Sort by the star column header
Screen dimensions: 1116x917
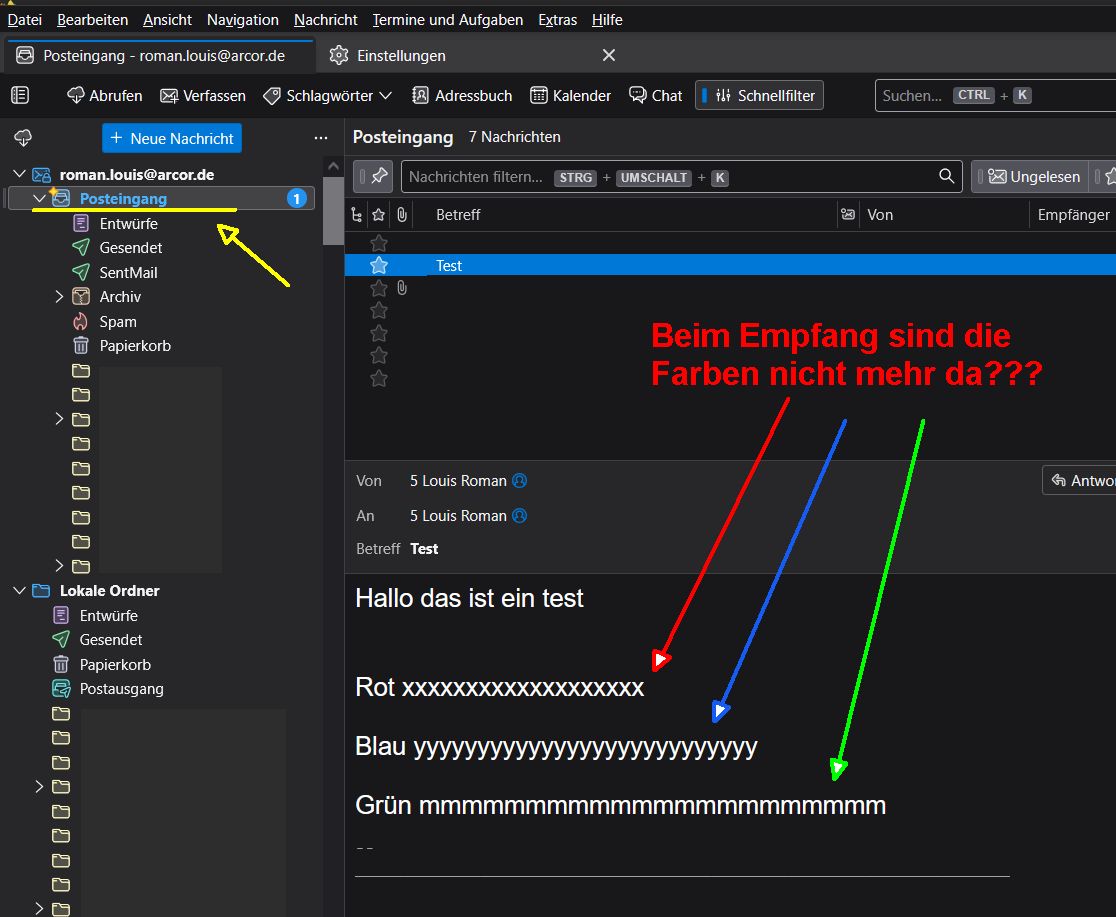point(379,214)
